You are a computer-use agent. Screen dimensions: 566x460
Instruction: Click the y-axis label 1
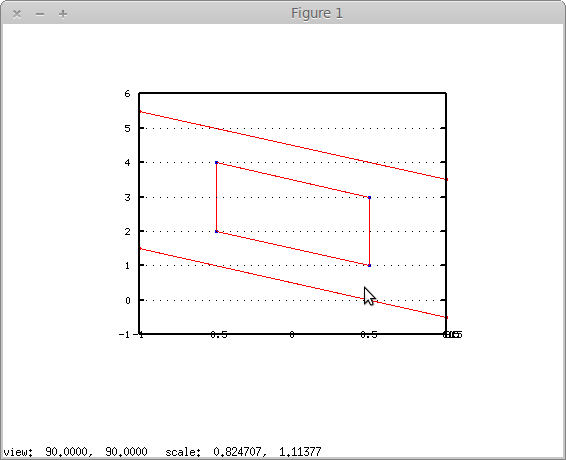point(127,266)
